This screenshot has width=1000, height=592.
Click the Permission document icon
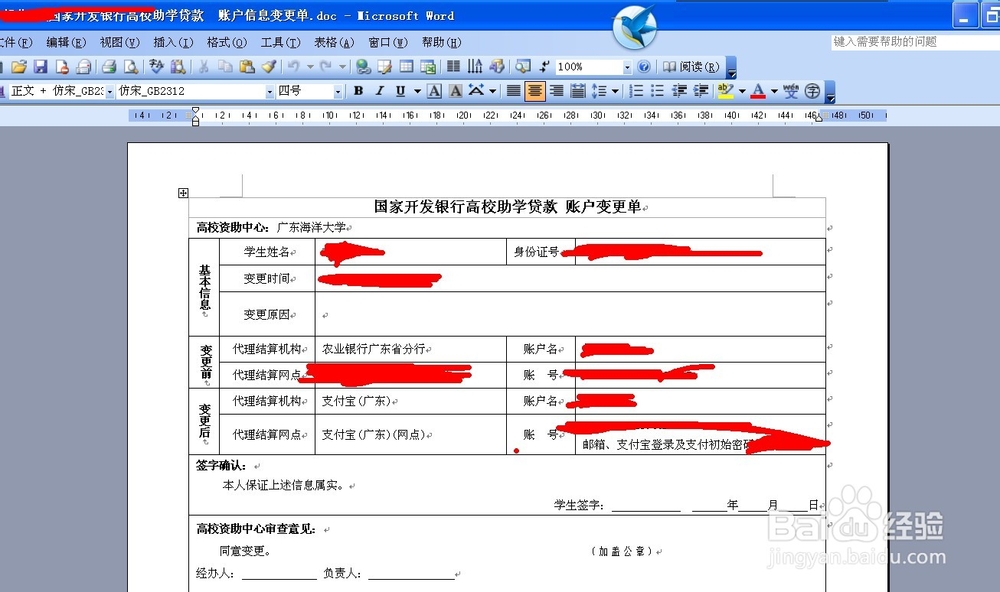point(62,66)
